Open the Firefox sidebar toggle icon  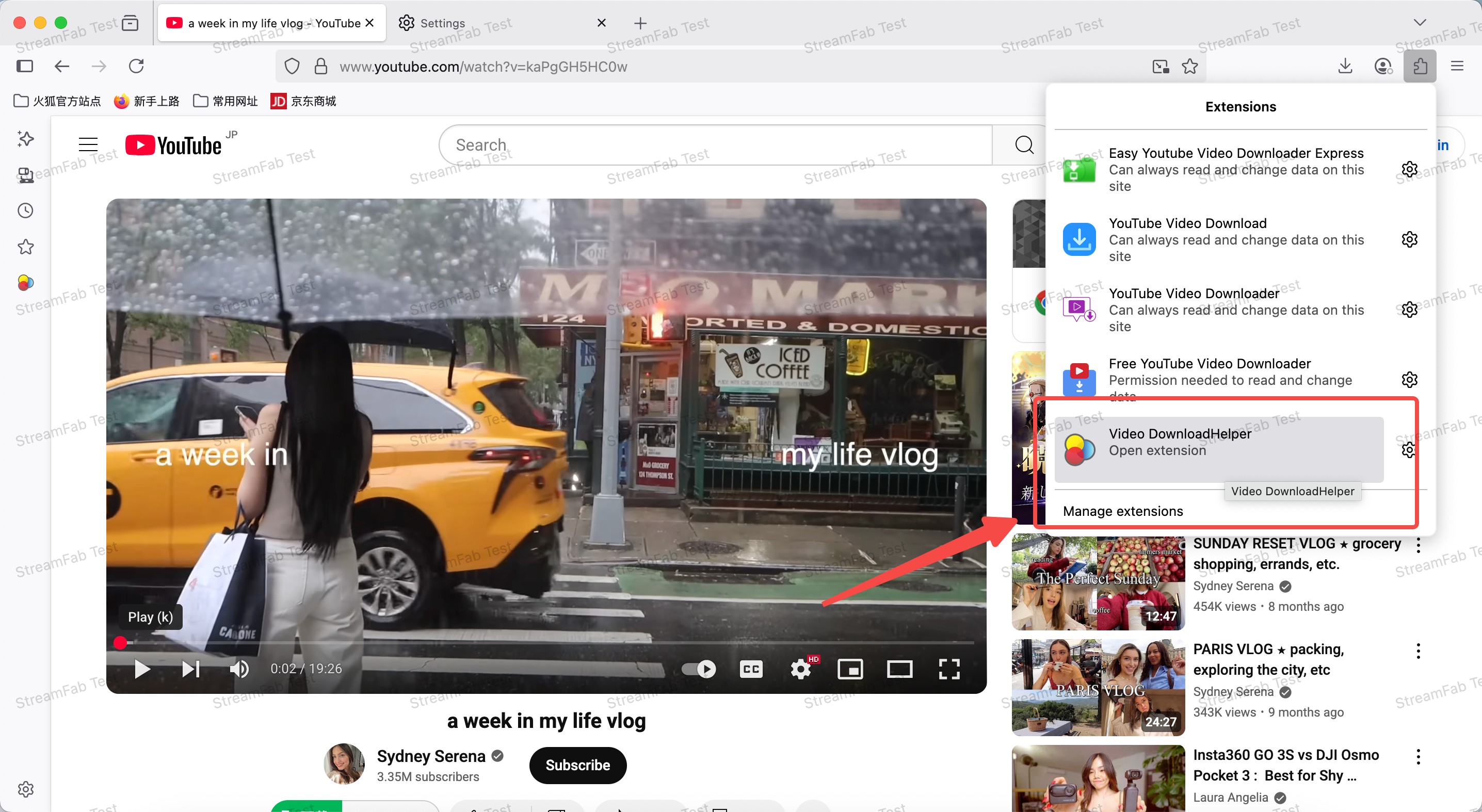[x=25, y=66]
